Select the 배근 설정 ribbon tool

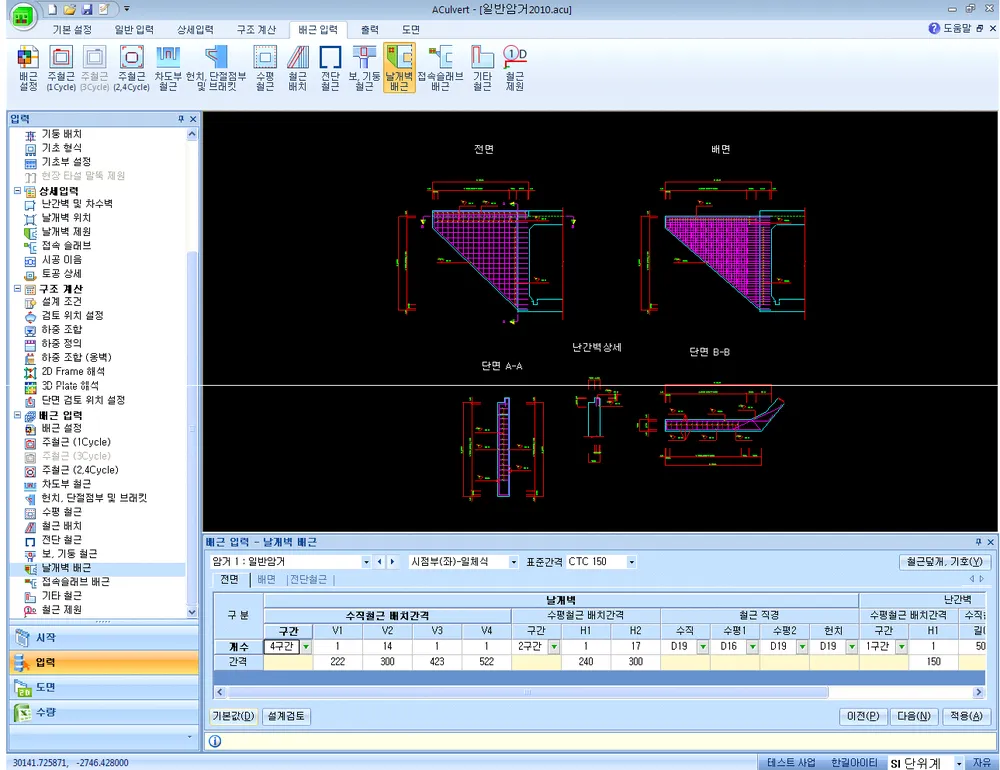(28, 68)
